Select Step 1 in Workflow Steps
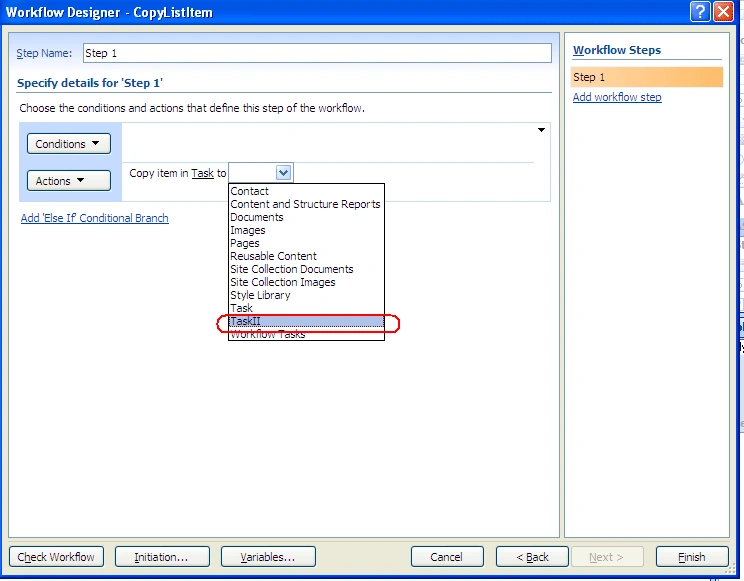The width and height of the screenshot is (744, 581). pyautogui.click(x=647, y=77)
